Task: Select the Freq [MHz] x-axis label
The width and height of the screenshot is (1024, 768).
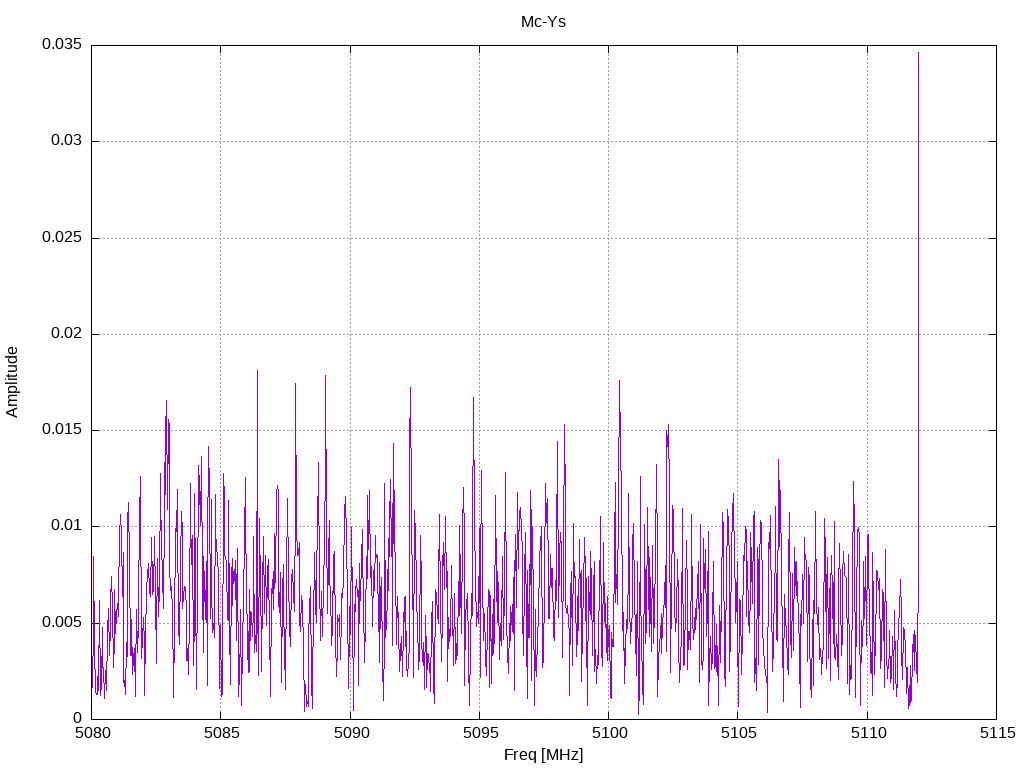Action: click(543, 755)
